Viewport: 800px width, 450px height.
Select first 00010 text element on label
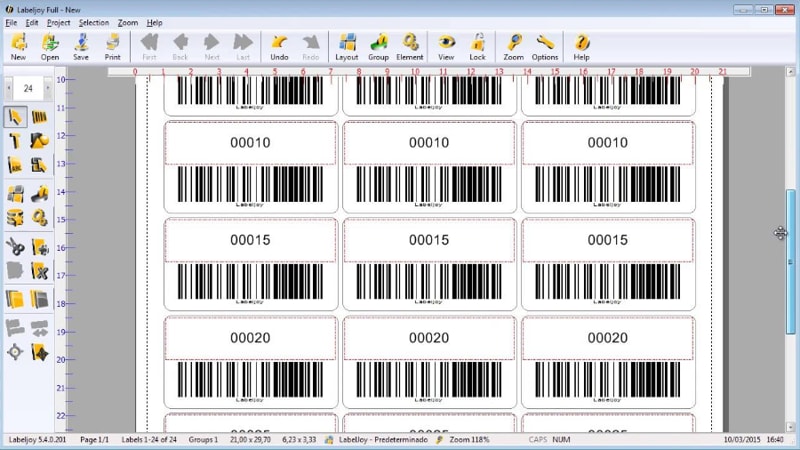click(250, 143)
